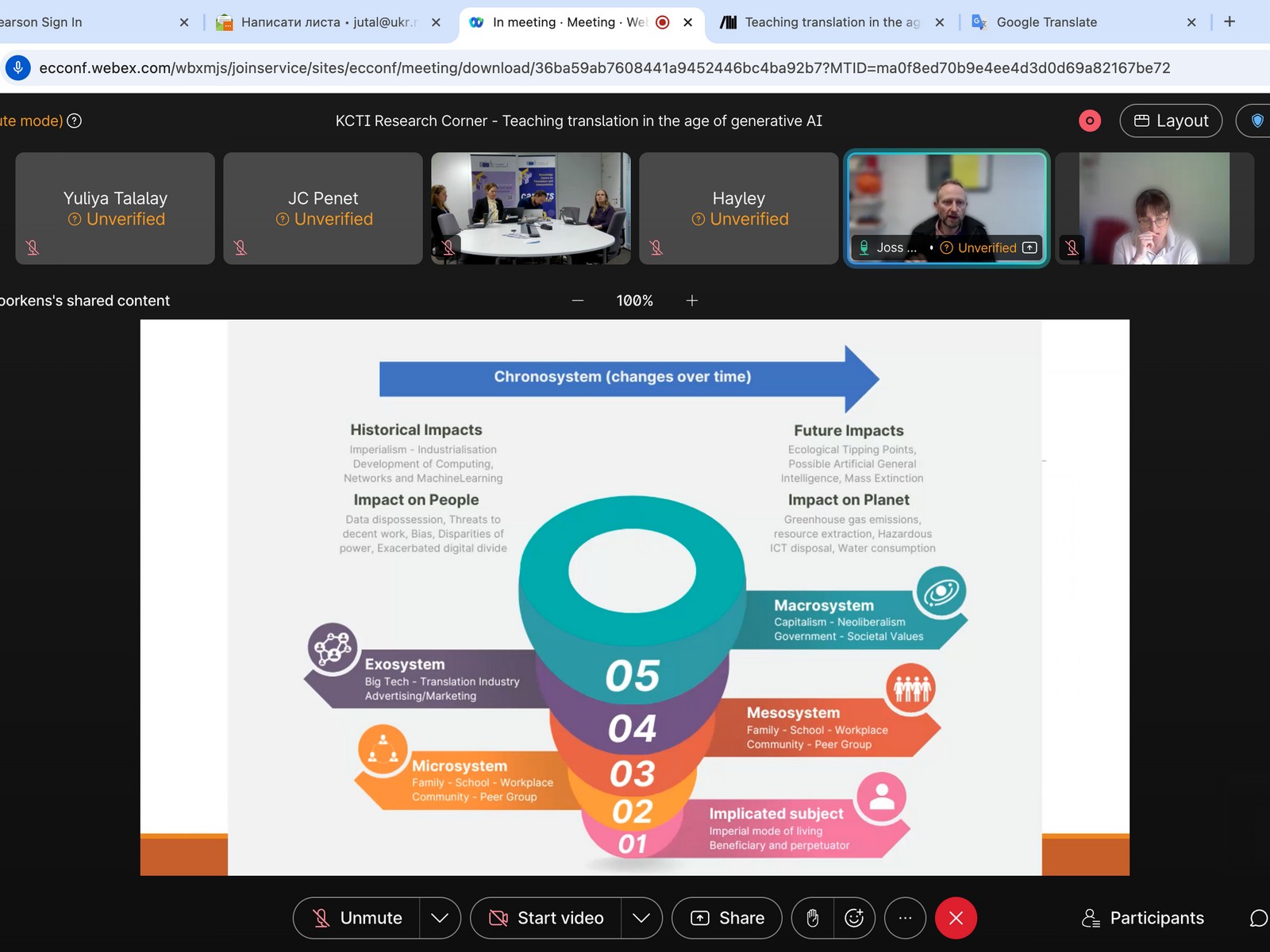Open the more options ellipsis menu
Screen dimensions: 1270x952
(905, 918)
